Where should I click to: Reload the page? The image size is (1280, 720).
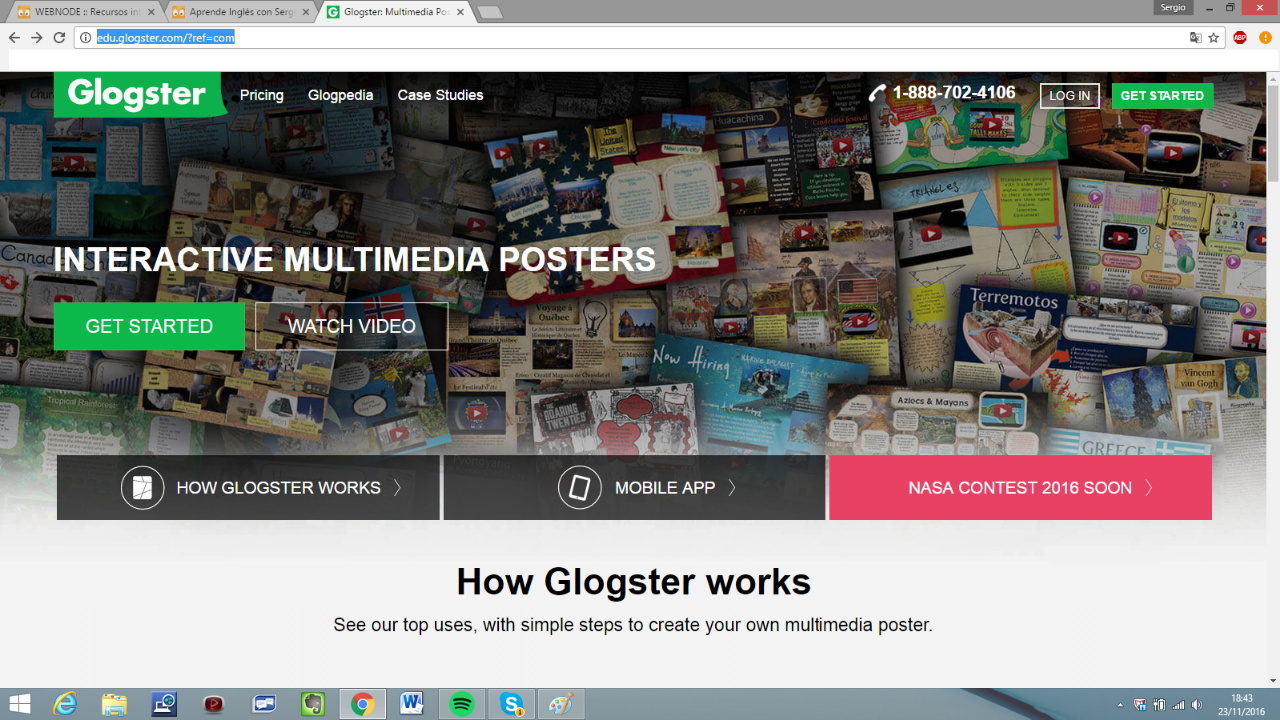pyautogui.click(x=59, y=38)
